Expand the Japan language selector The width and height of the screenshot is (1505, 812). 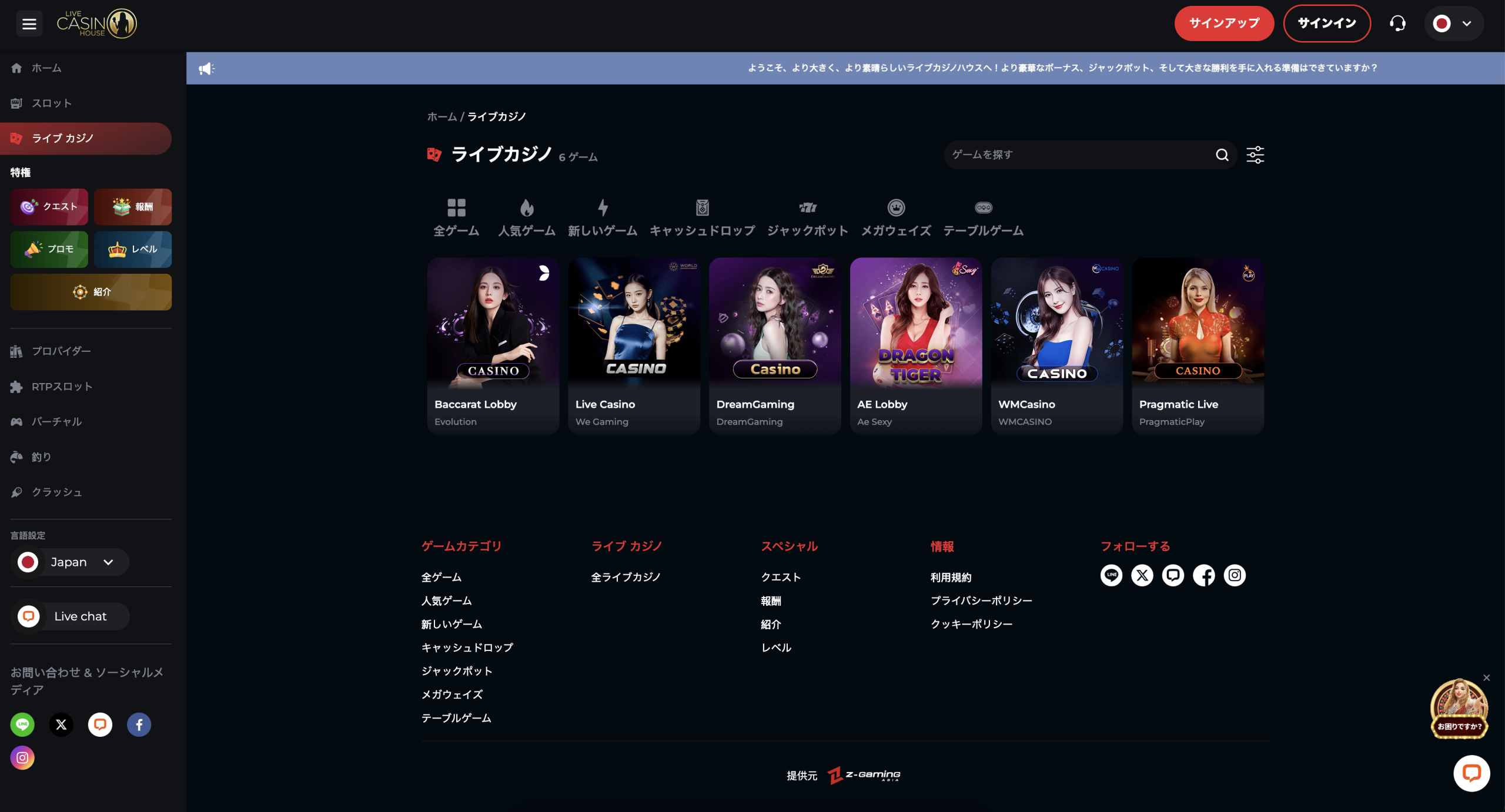[69, 562]
